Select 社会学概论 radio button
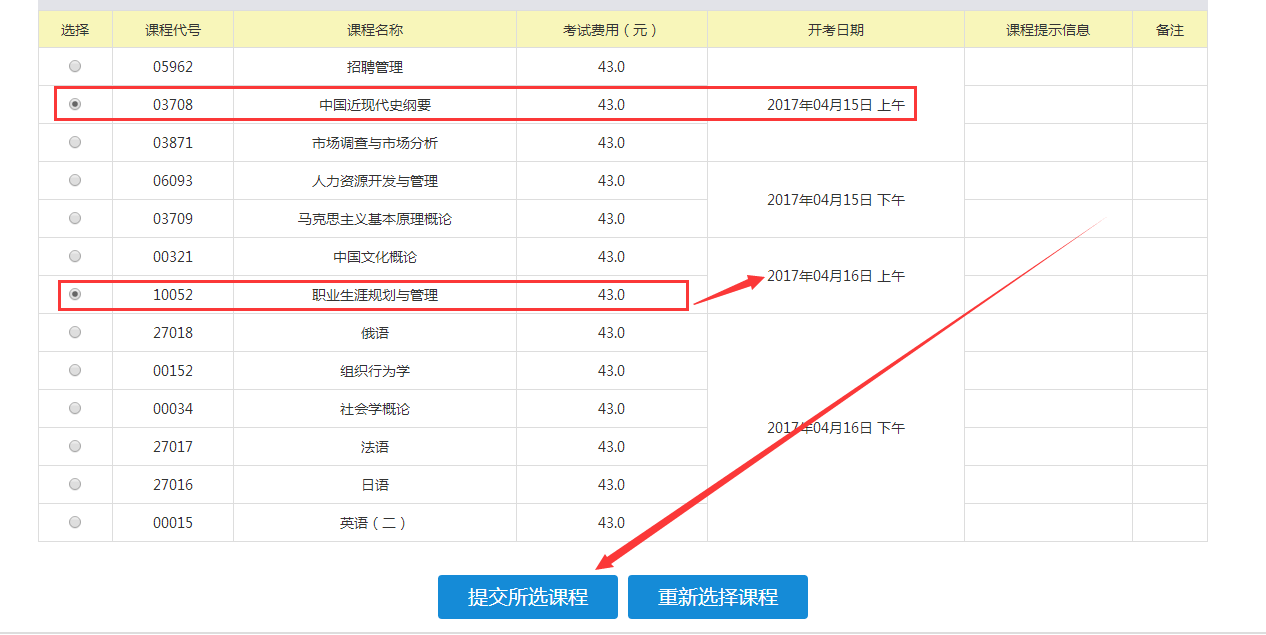This screenshot has height=635, width=1266. (75, 408)
